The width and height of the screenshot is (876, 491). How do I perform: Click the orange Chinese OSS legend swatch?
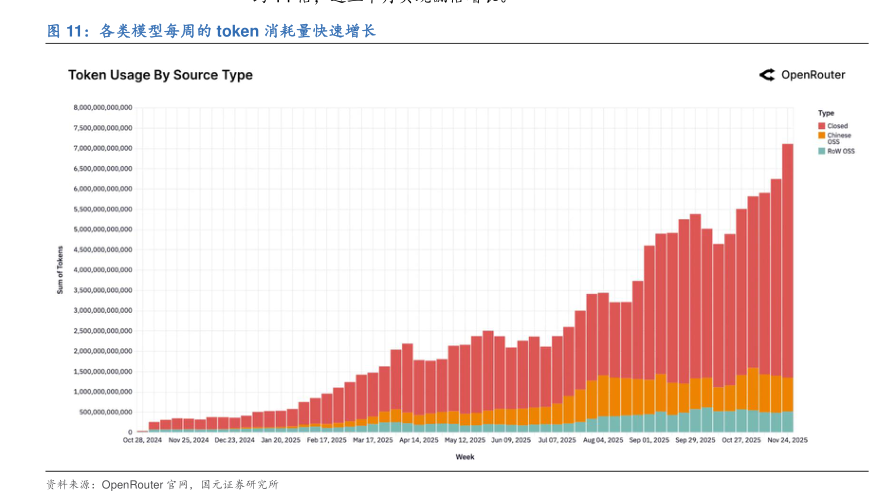pos(821,135)
